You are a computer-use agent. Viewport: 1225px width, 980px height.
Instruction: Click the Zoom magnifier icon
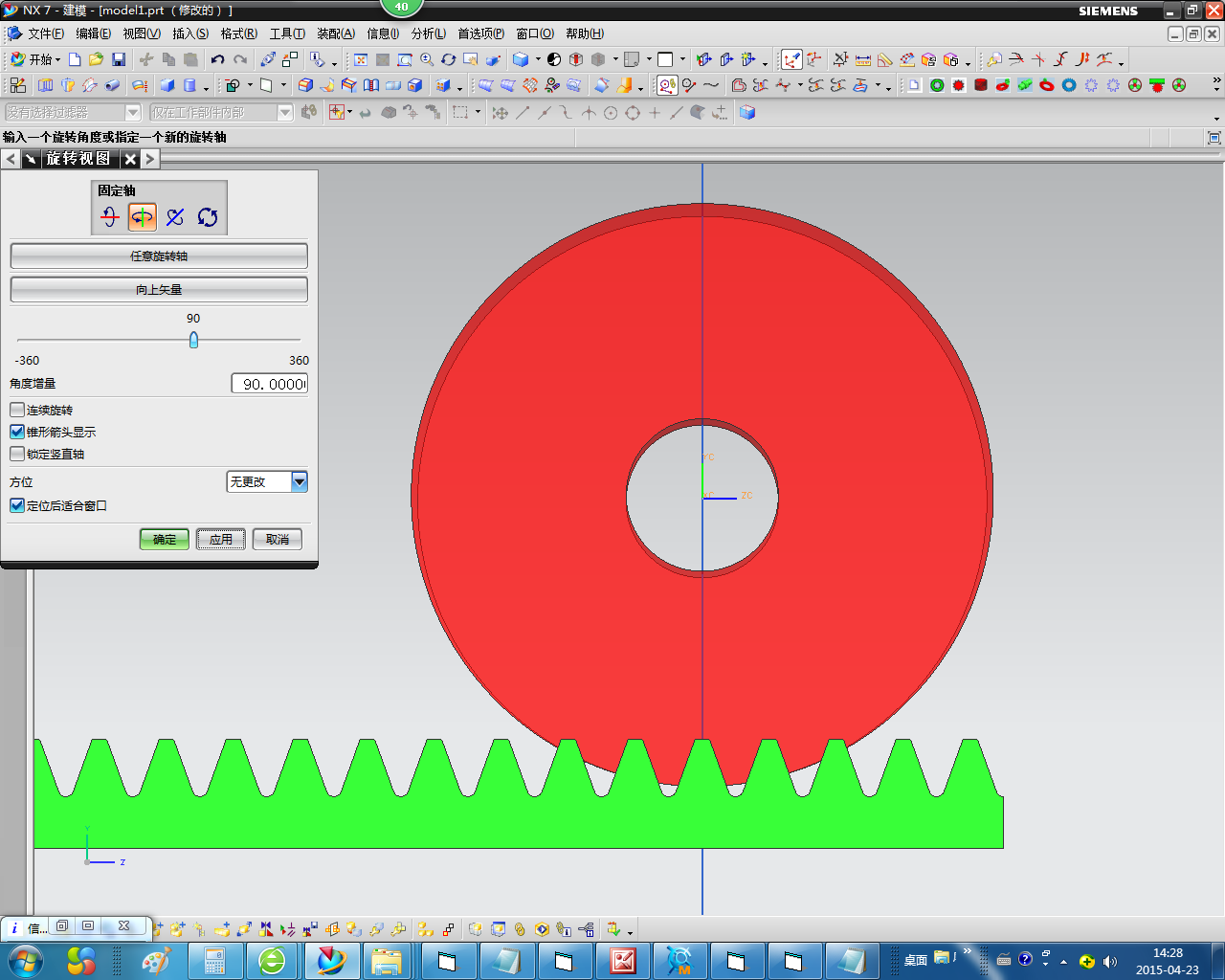click(427, 59)
